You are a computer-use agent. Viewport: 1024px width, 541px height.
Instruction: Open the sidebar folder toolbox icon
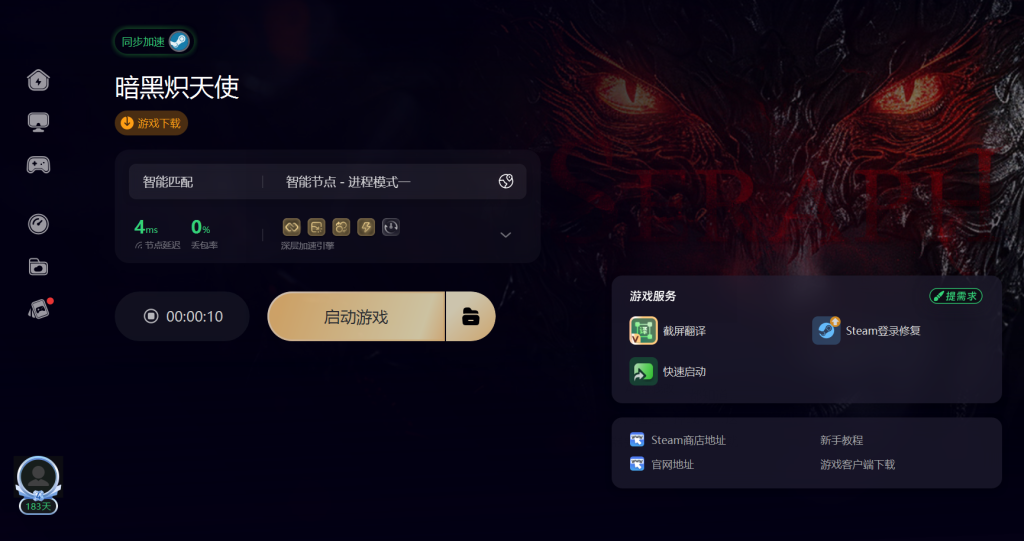pyautogui.click(x=39, y=267)
